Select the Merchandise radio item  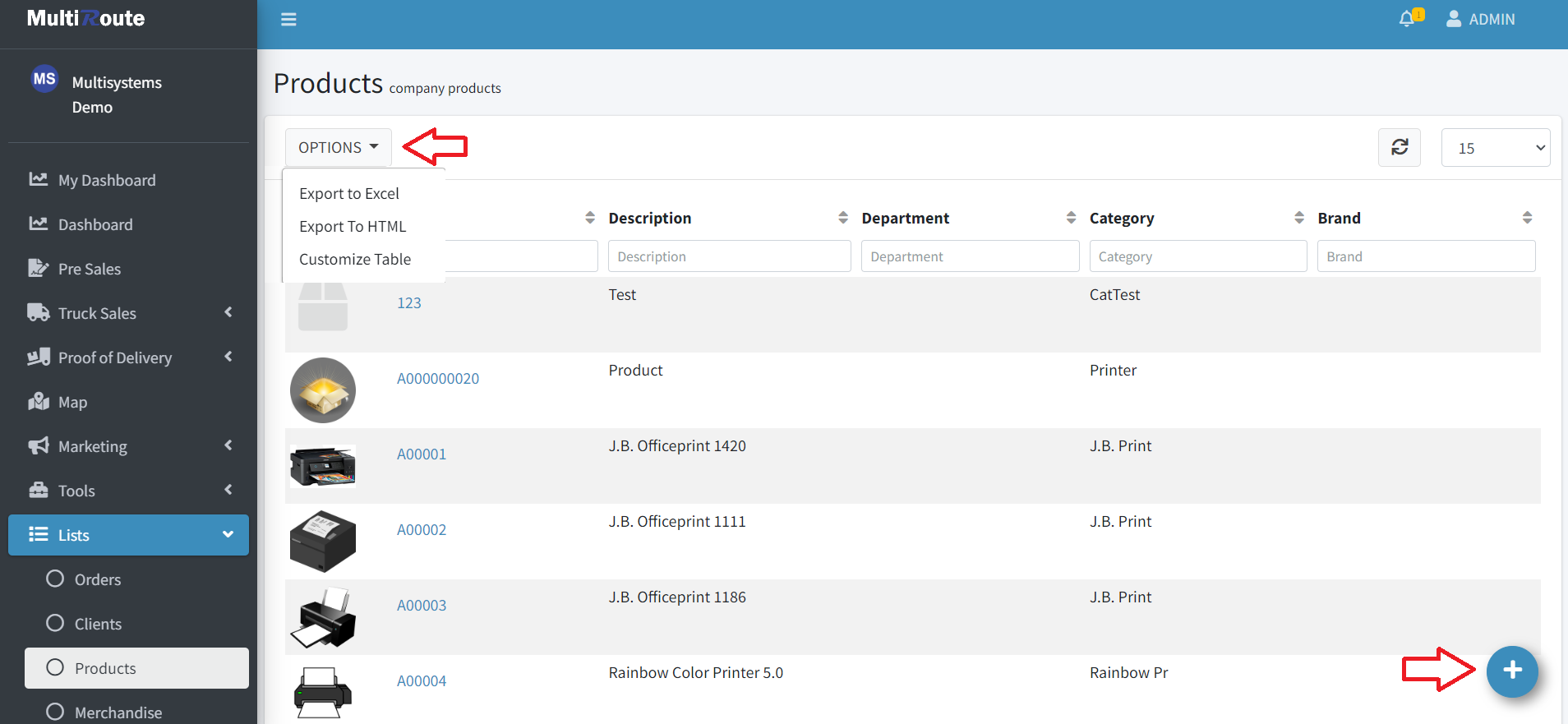(x=55, y=712)
